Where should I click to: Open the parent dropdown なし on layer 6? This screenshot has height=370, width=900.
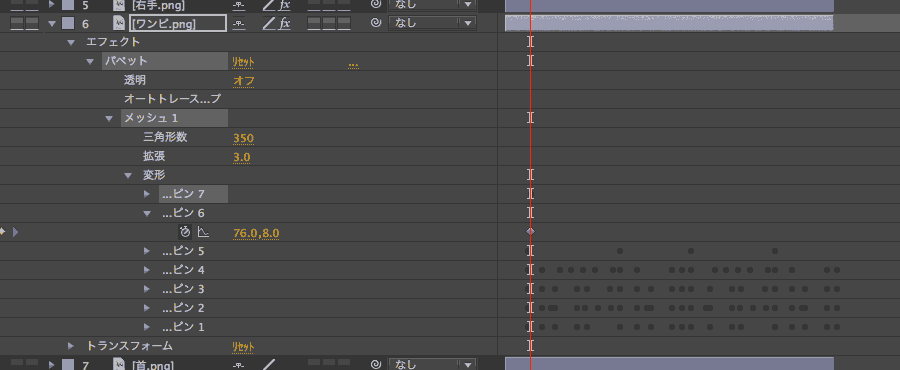tap(432, 24)
